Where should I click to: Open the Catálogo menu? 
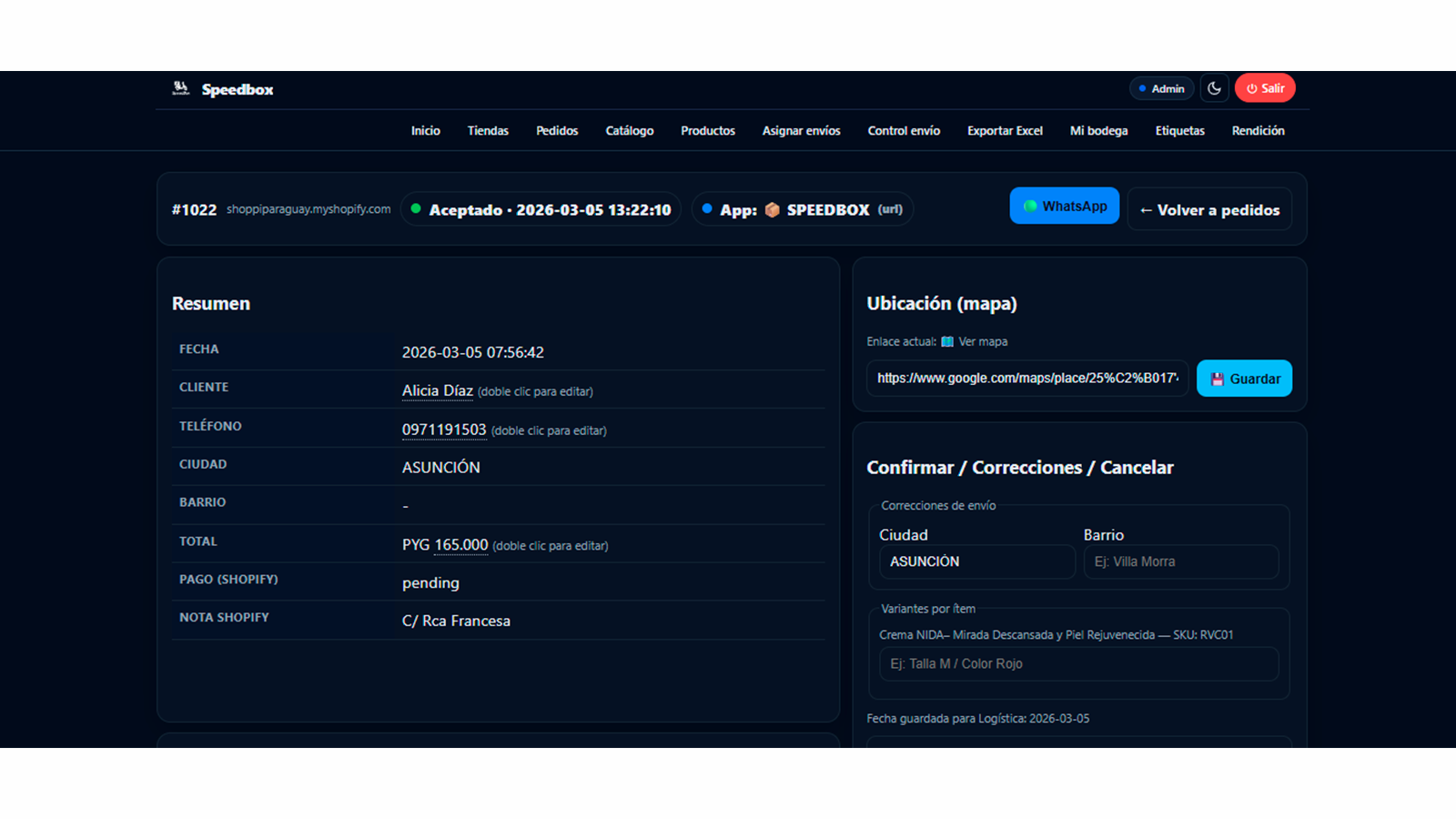(x=630, y=131)
